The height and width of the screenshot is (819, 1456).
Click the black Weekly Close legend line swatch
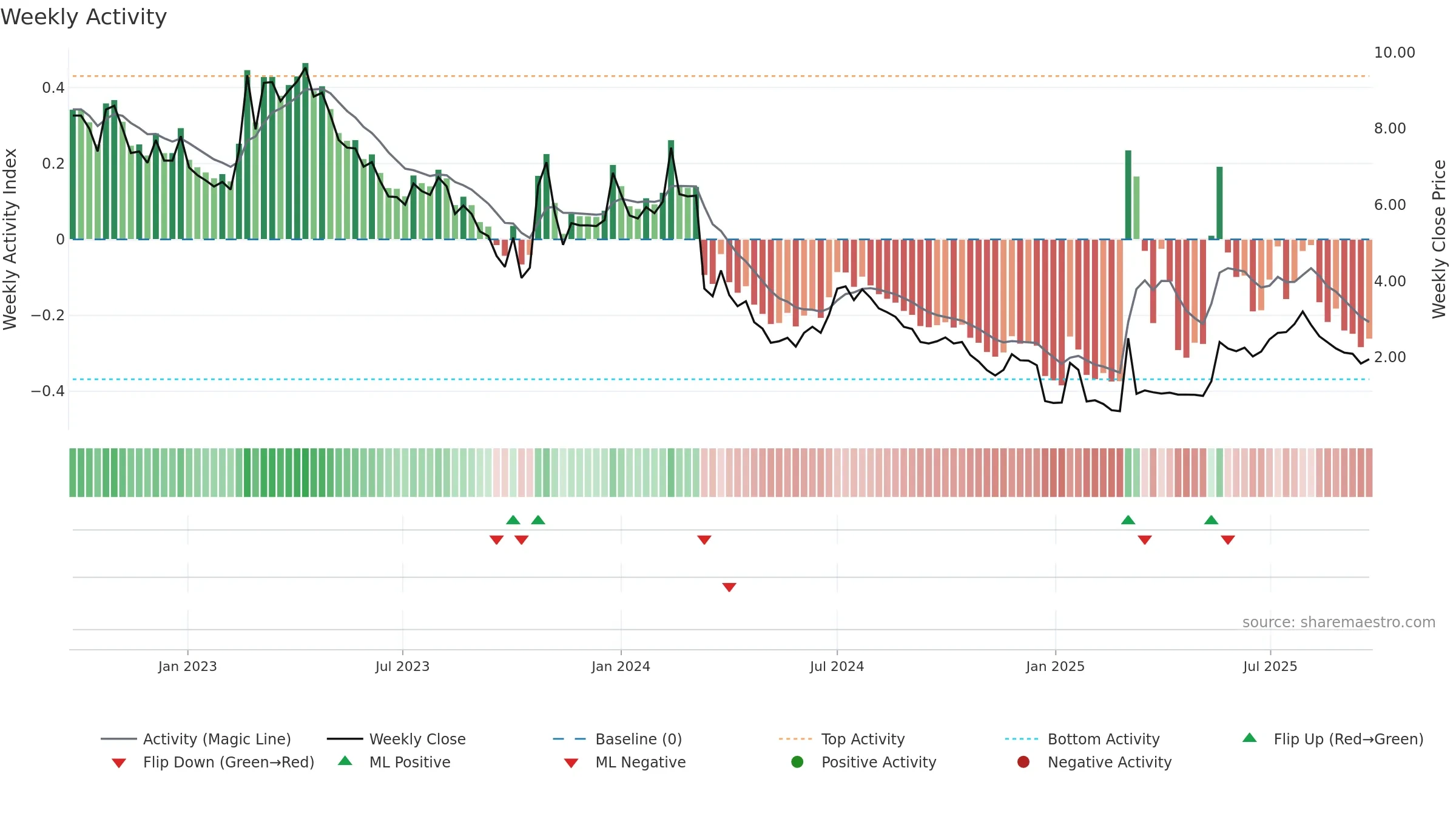[345, 739]
